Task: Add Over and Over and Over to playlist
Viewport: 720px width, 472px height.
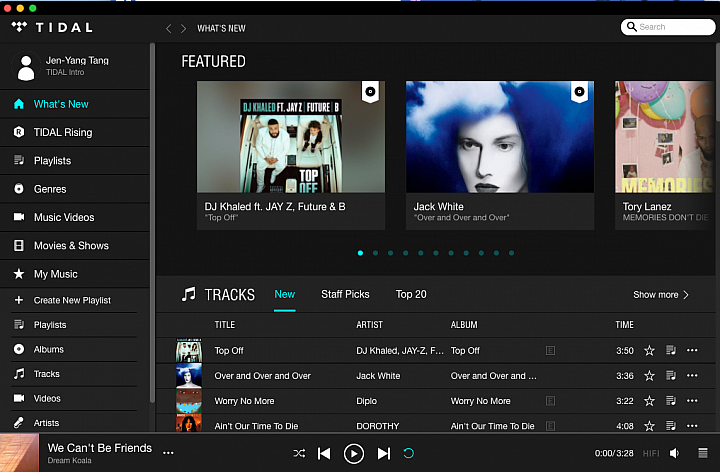Action: 671,376
